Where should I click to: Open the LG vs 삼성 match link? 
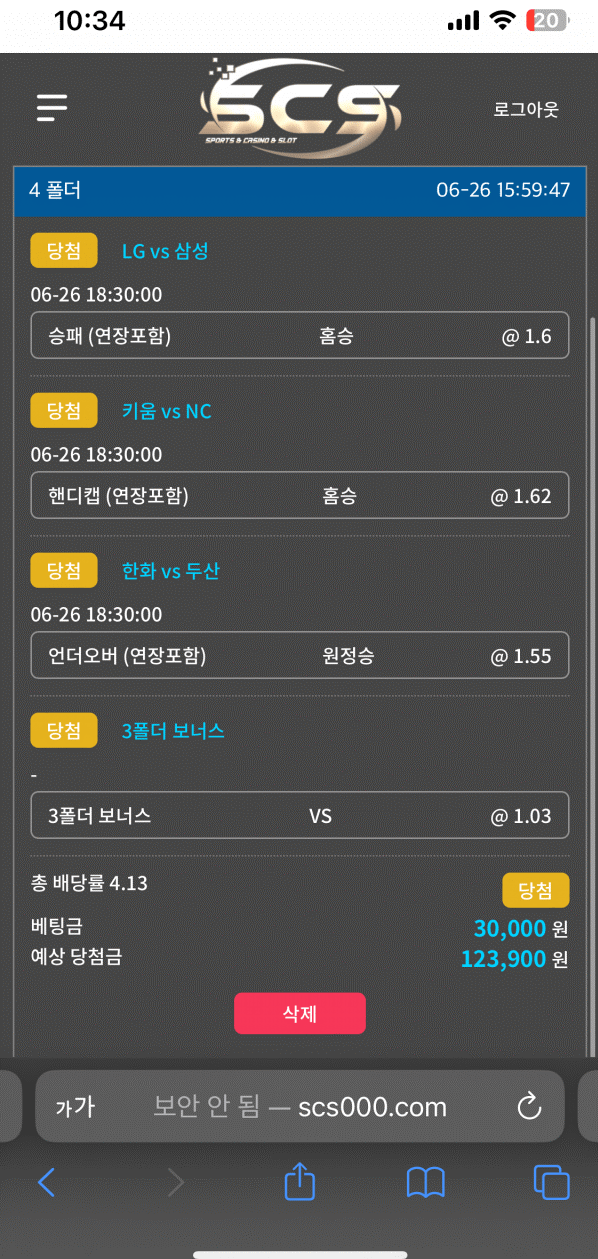tap(165, 251)
